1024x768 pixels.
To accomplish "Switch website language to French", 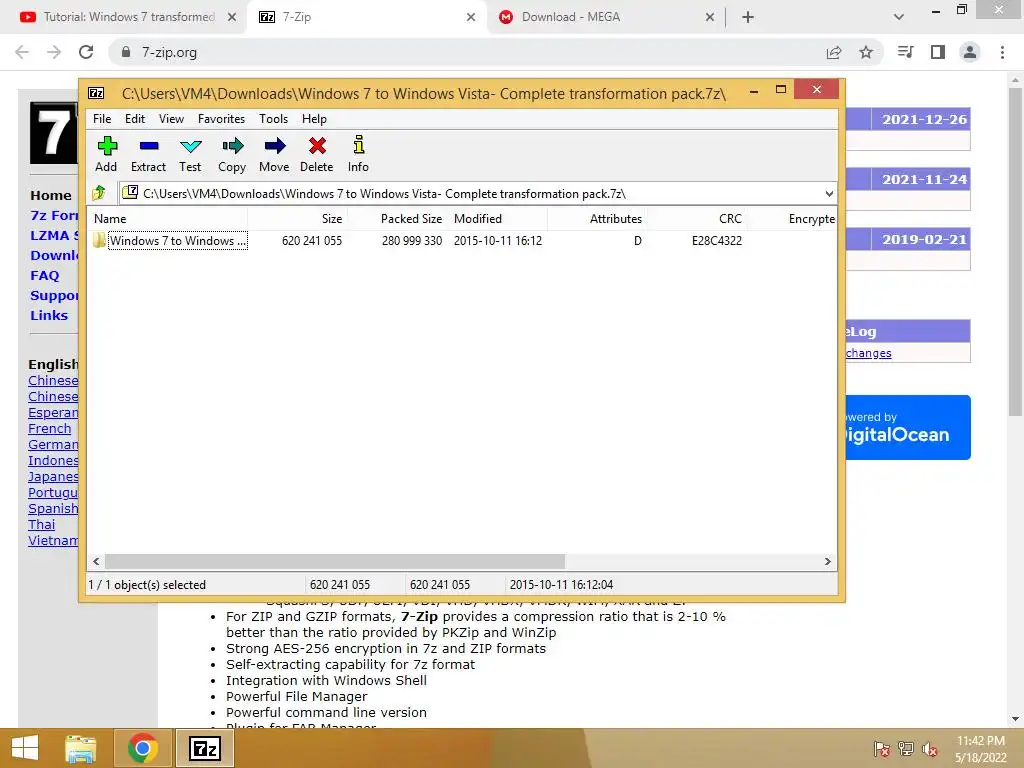I will (x=50, y=429).
